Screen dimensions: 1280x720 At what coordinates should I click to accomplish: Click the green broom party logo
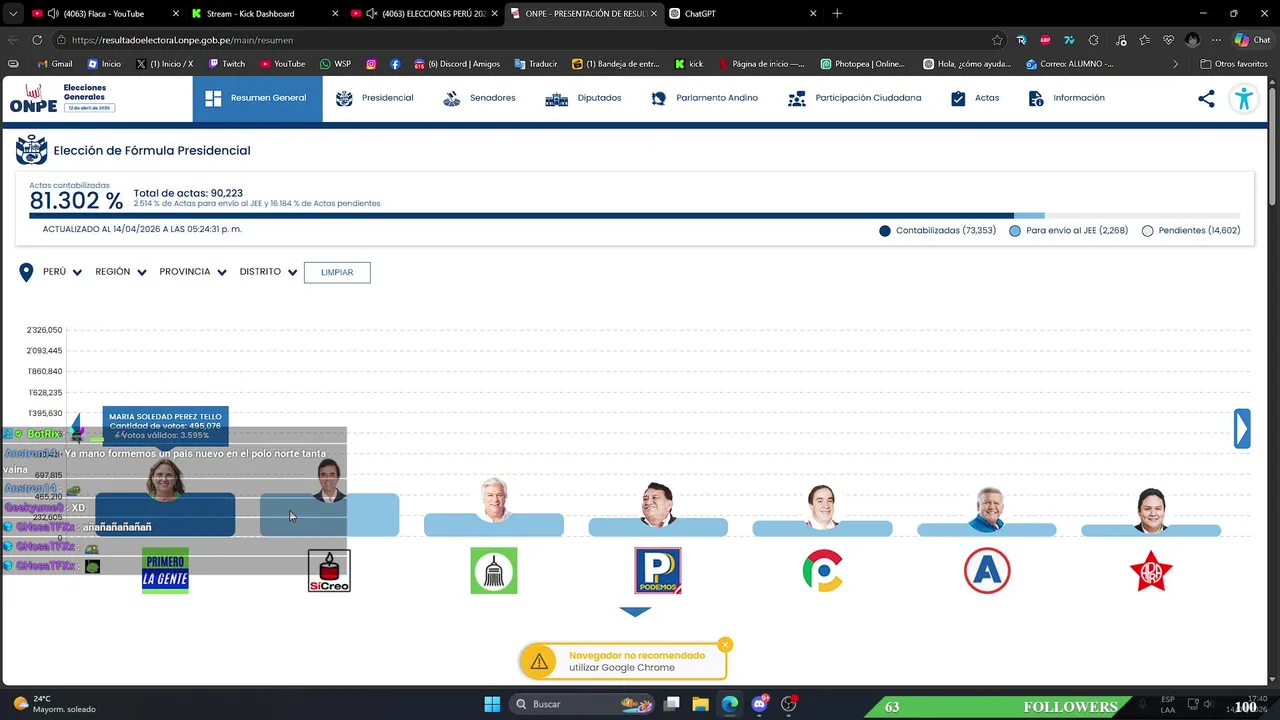[494, 570]
